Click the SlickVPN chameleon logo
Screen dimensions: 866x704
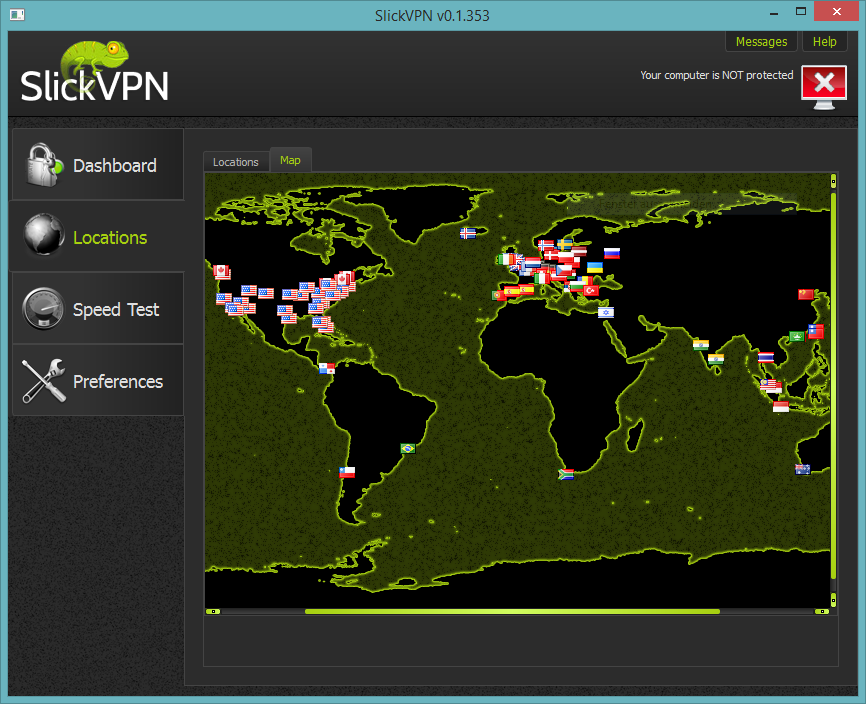pos(94,73)
